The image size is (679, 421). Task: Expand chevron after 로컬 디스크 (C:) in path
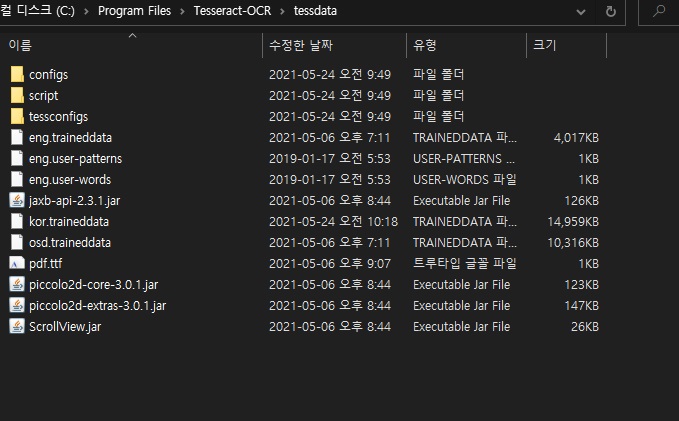[86, 11]
